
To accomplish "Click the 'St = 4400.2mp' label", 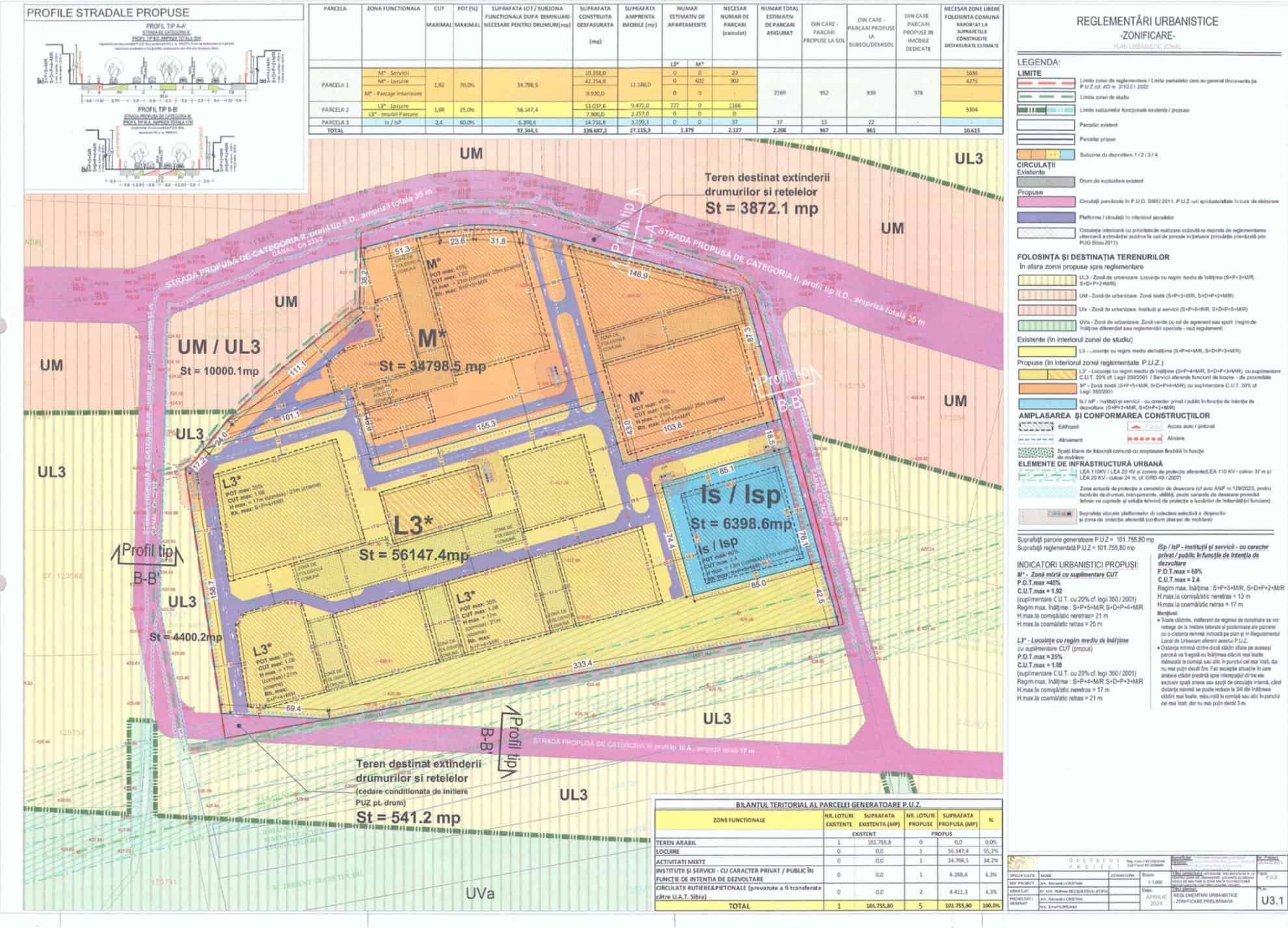I will [x=186, y=637].
